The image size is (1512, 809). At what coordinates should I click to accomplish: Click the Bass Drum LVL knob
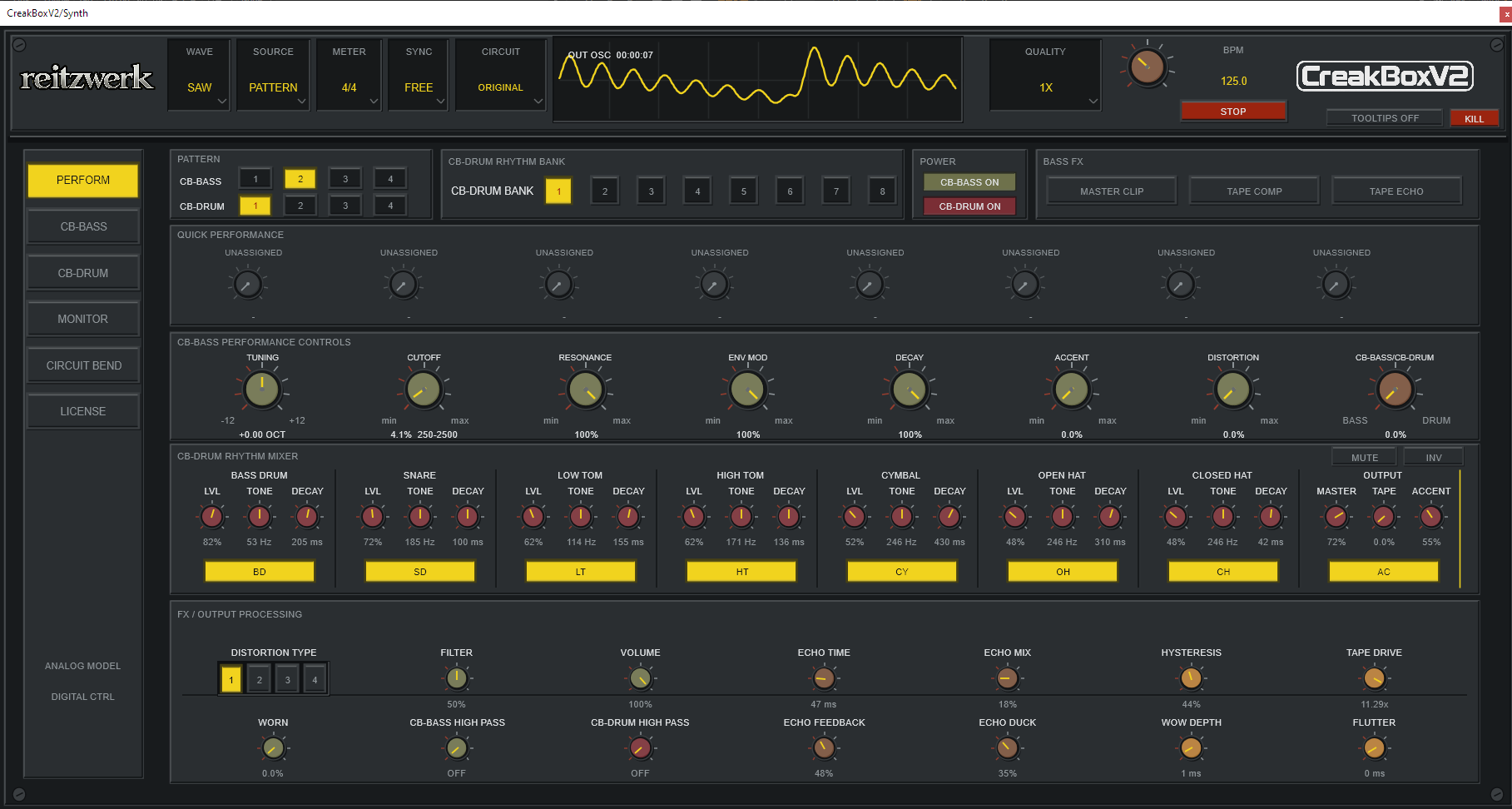click(212, 517)
